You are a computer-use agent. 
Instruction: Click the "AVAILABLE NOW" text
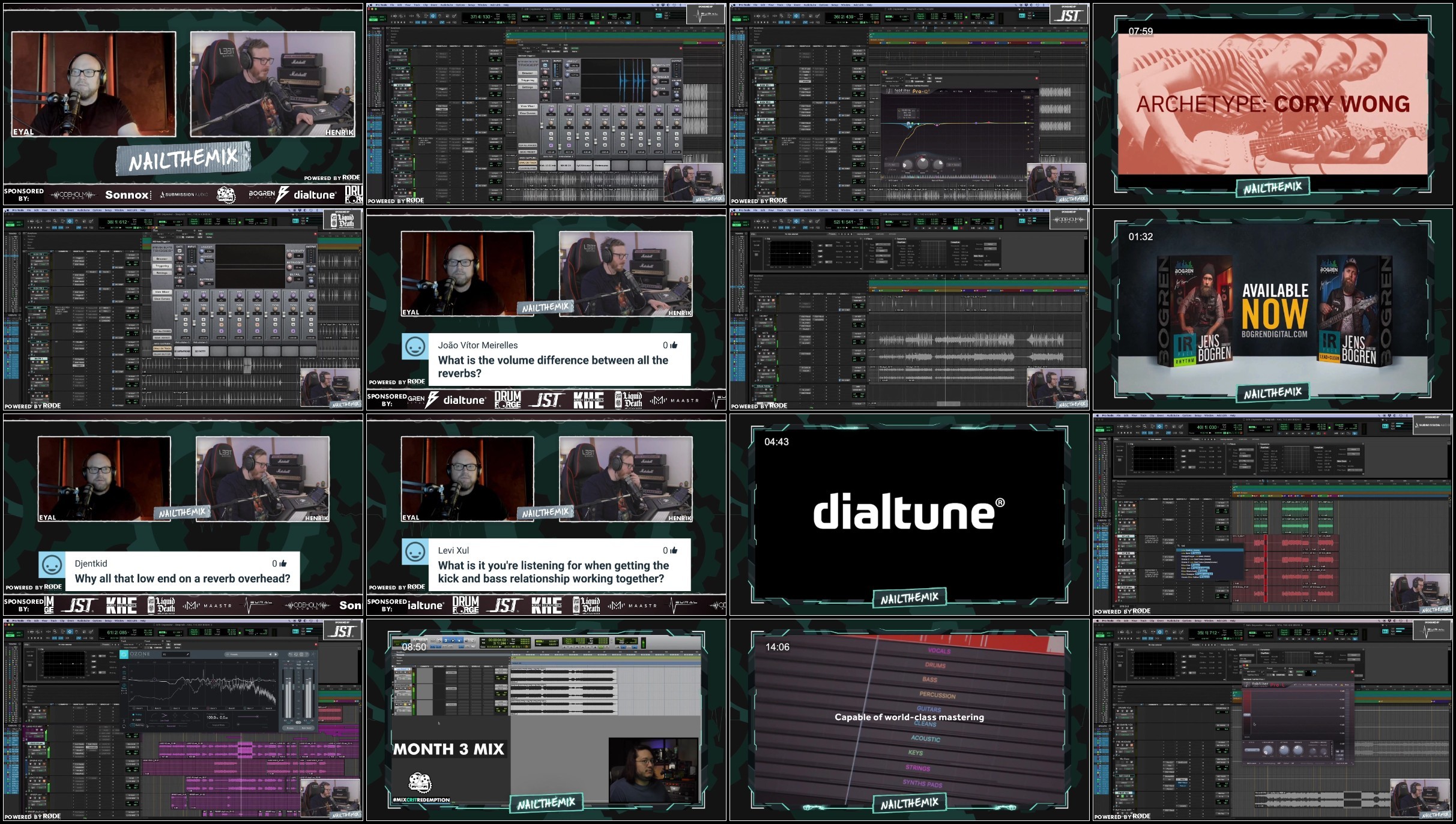point(1275,305)
